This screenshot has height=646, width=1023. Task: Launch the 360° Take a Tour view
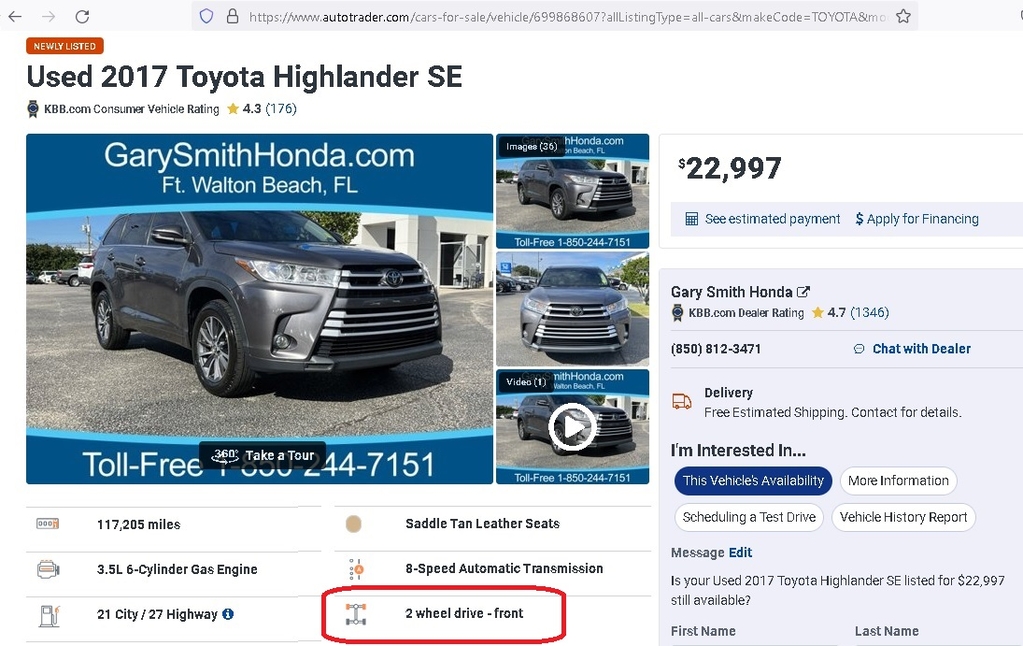[x=263, y=455]
